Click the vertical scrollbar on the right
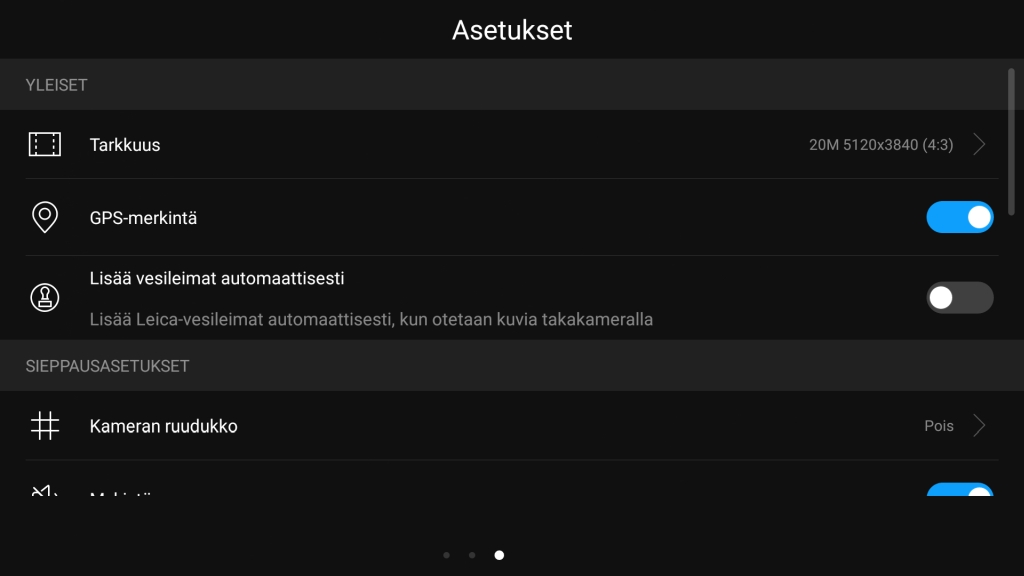Viewport: 1024px width, 576px height. pos(1011,140)
